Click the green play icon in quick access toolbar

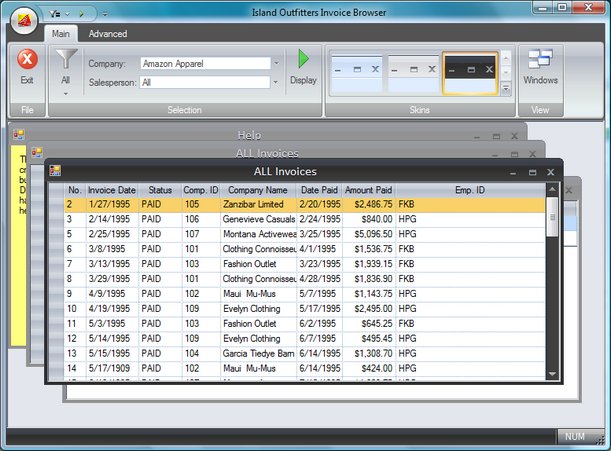81,14
